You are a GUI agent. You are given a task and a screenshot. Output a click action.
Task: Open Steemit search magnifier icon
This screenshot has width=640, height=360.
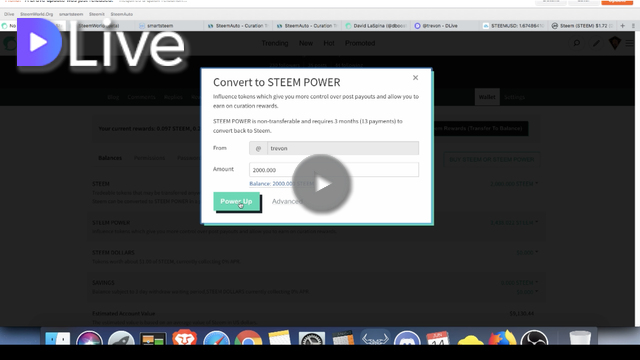point(576,43)
